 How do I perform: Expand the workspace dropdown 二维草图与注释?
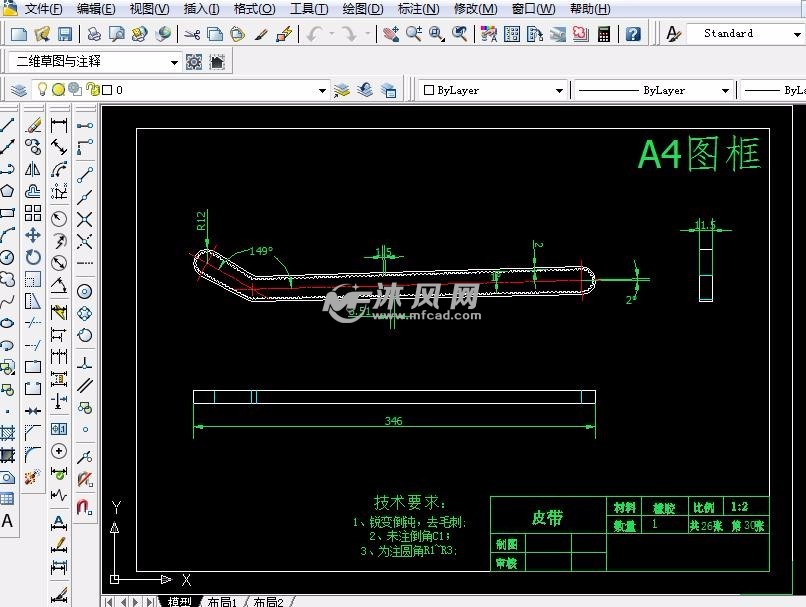point(174,62)
